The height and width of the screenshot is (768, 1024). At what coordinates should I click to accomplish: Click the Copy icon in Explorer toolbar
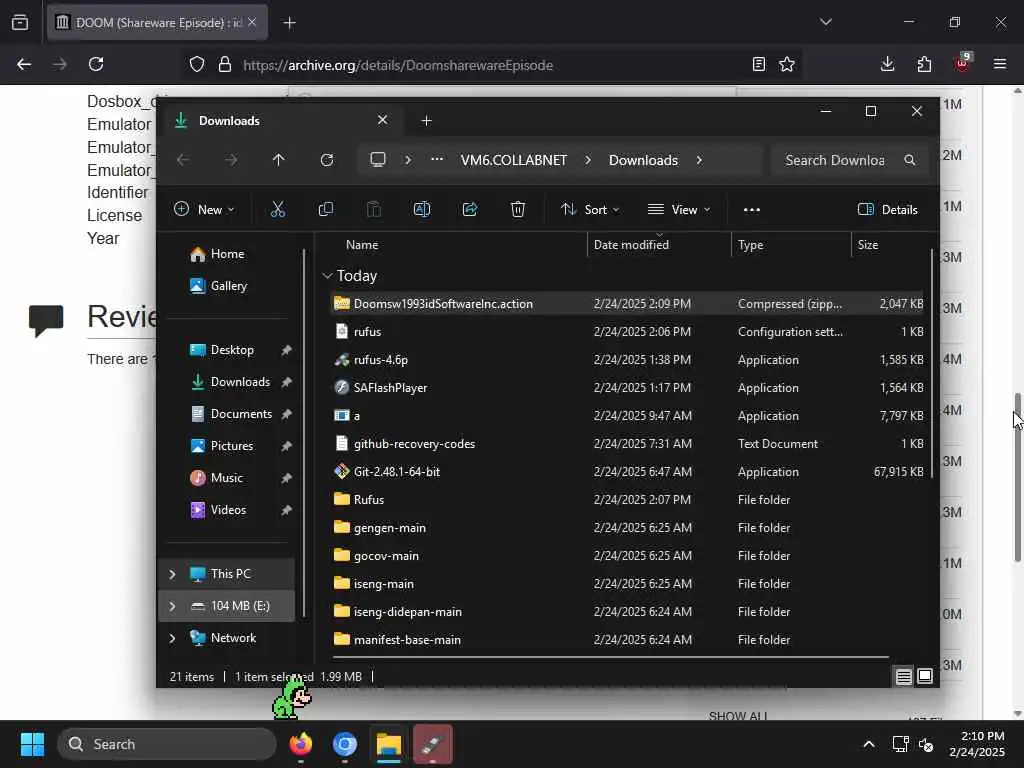(x=325, y=209)
